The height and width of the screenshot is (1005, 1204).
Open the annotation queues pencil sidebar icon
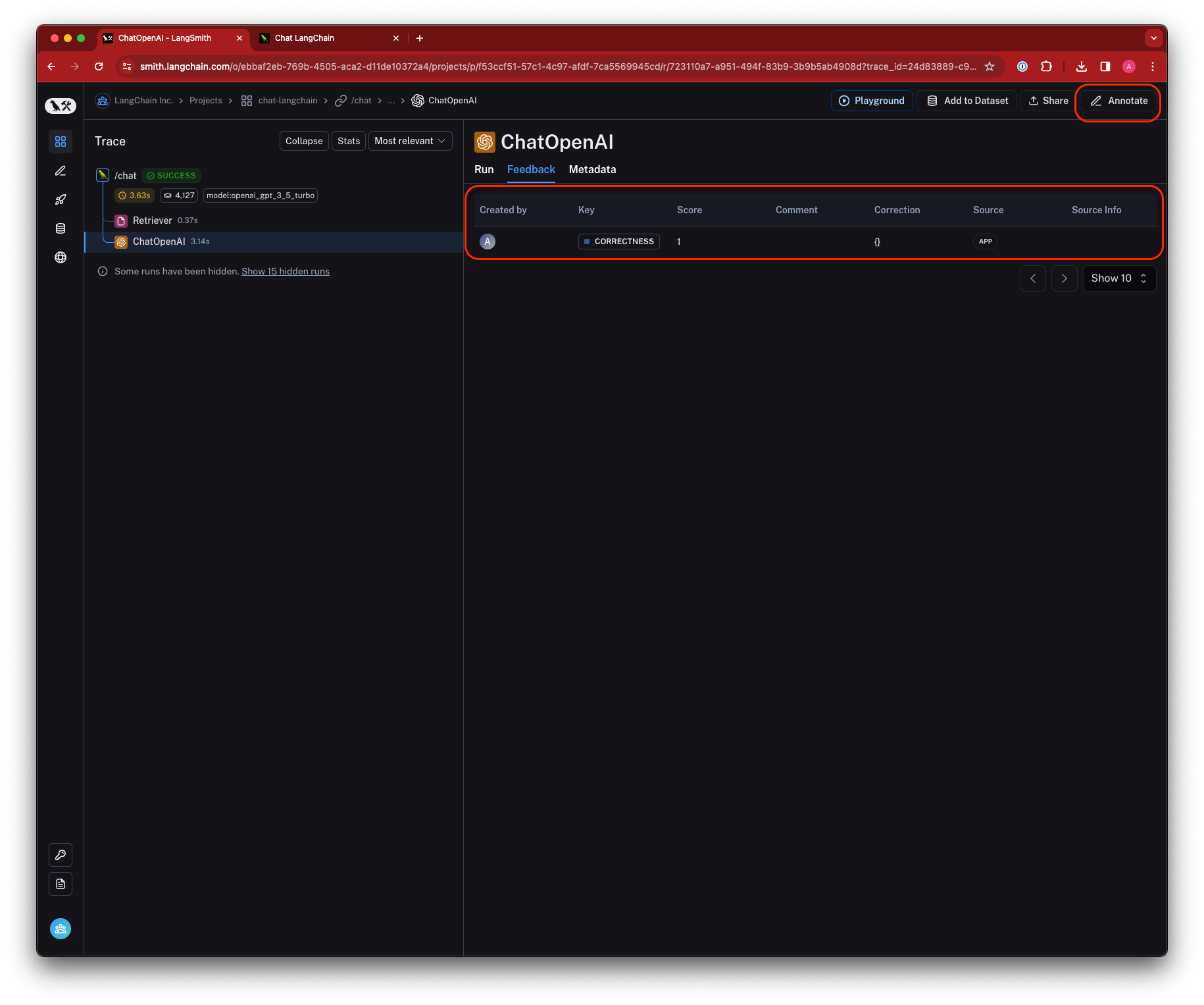[x=61, y=171]
